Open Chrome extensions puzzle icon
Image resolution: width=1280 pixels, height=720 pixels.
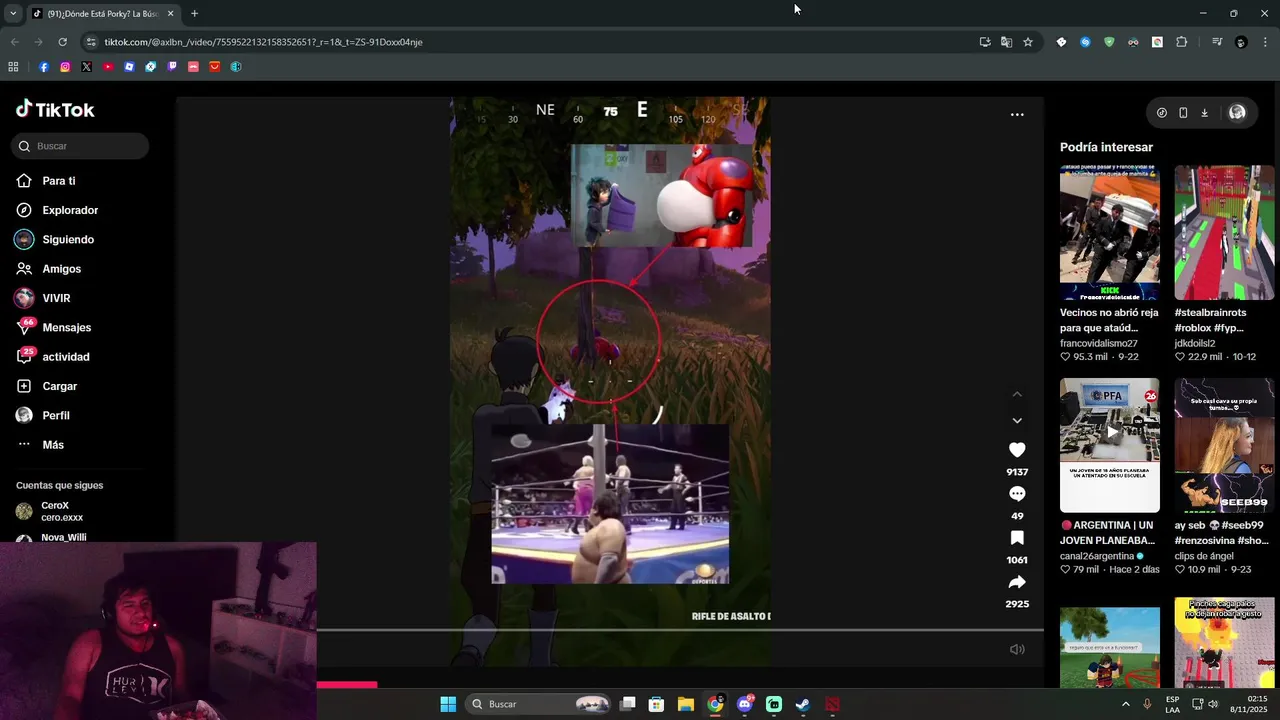1181,42
